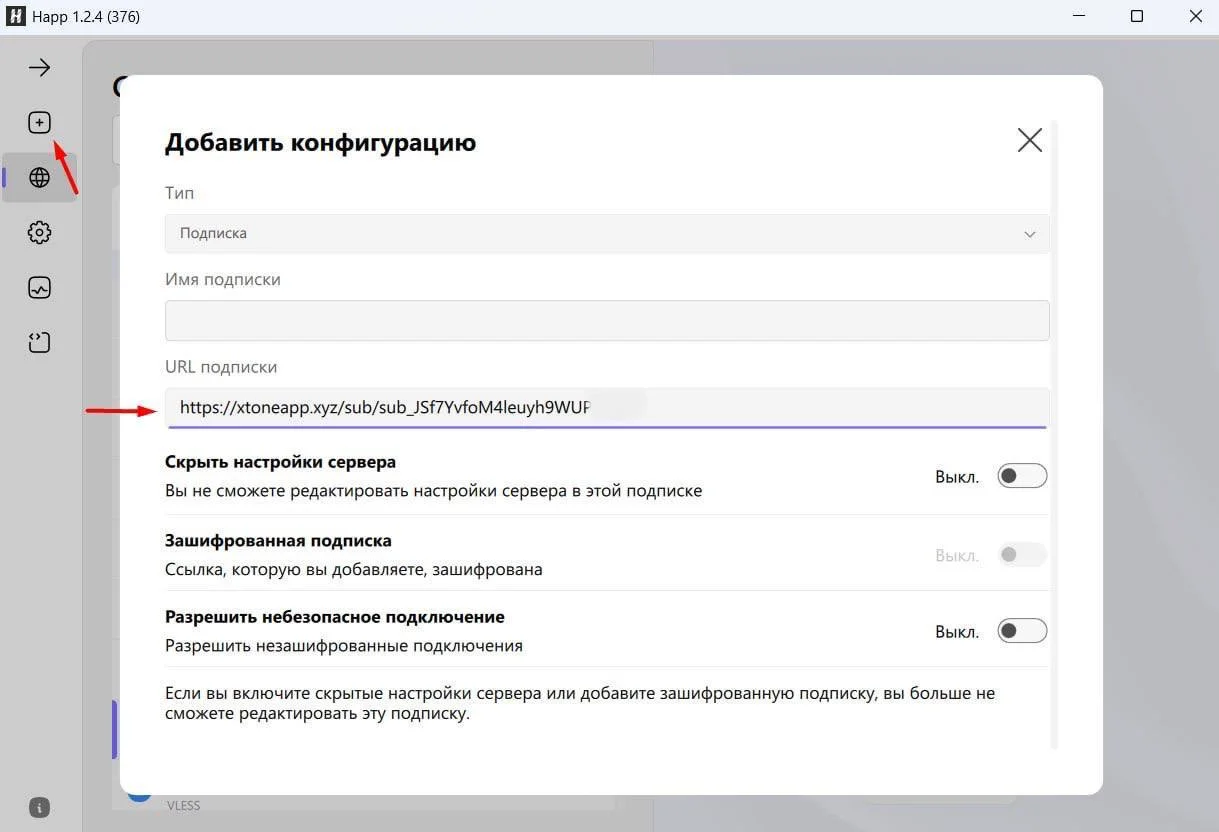This screenshot has width=1219, height=832.
Task: Maximize the Happ window
Action: (1137, 17)
